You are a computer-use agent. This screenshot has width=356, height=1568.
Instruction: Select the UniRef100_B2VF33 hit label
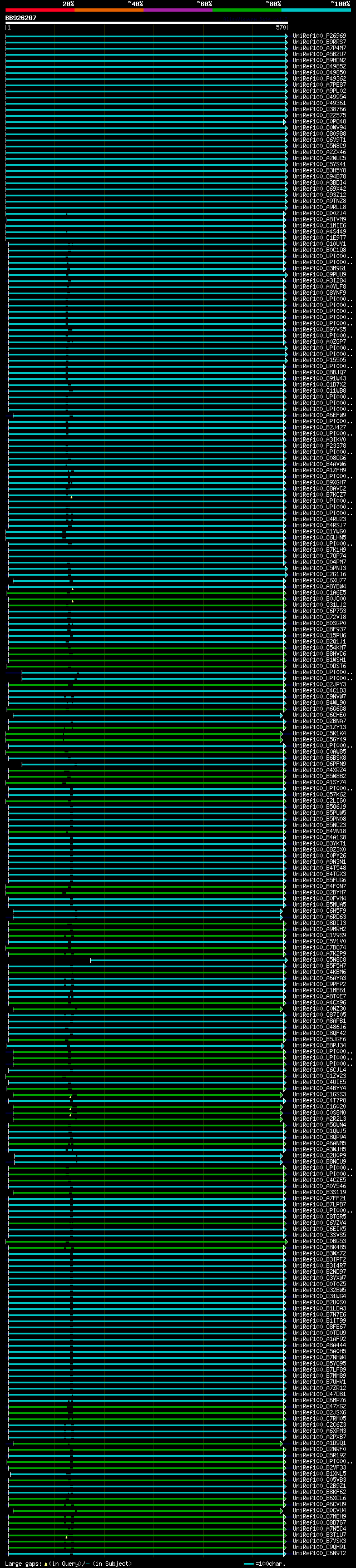319,1467
